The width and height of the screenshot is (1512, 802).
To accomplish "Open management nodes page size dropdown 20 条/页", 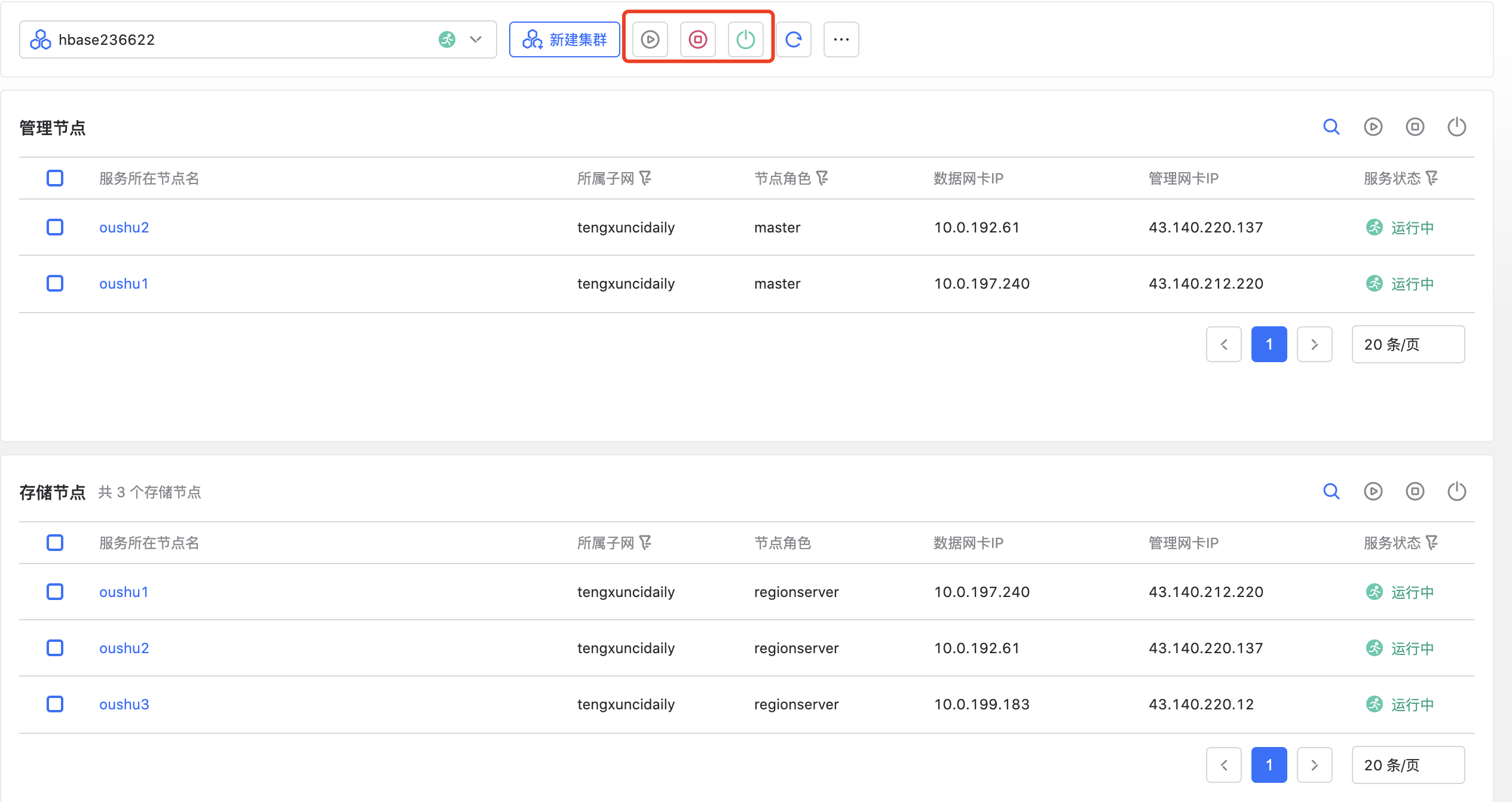I will click(x=1408, y=344).
